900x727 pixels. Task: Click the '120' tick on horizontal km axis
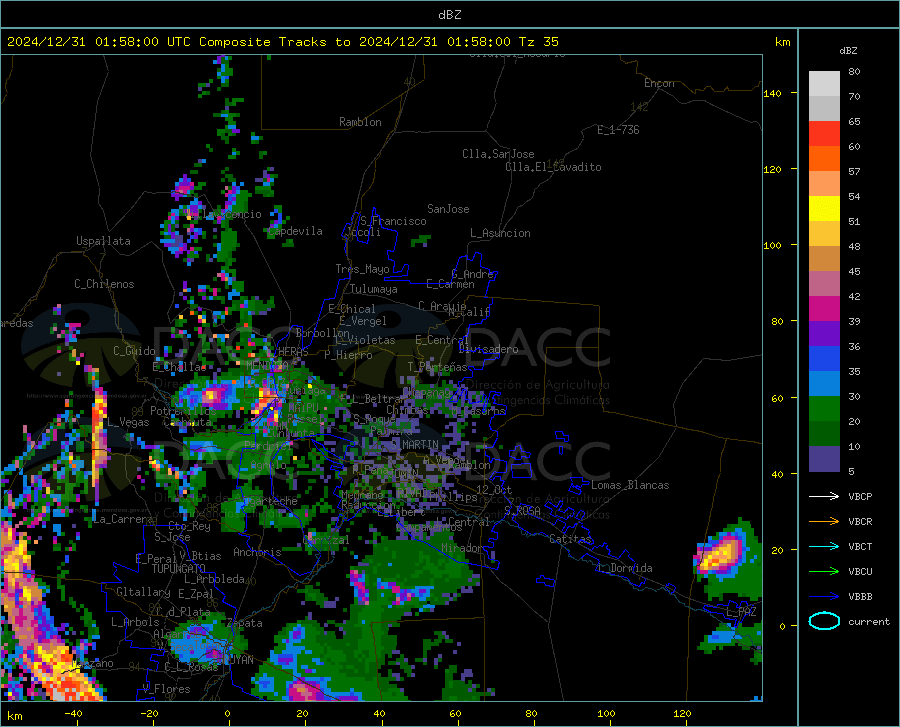pyautogui.click(x=682, y=713)
